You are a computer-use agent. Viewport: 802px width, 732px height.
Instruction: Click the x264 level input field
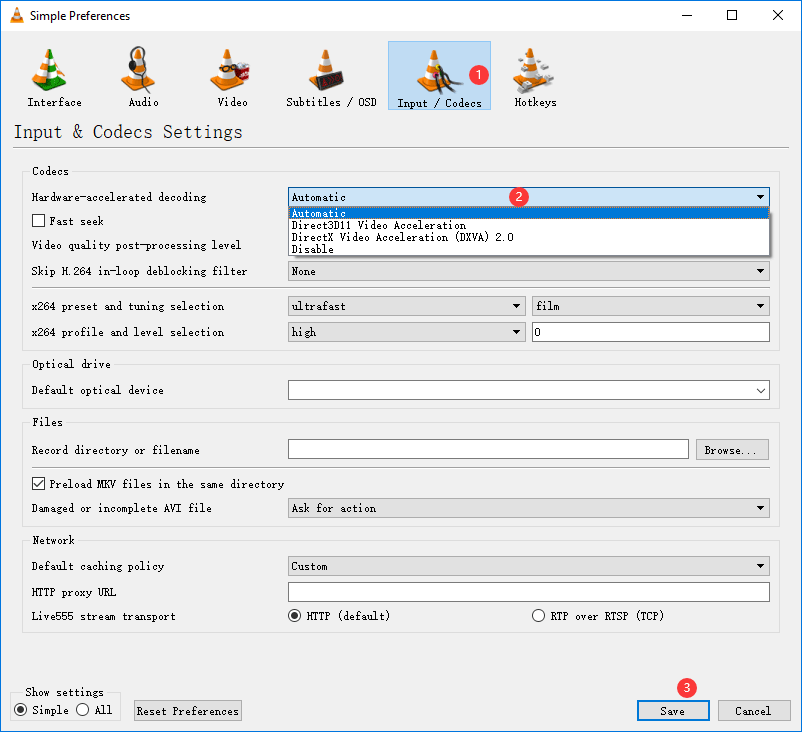[x=651, y=332]
